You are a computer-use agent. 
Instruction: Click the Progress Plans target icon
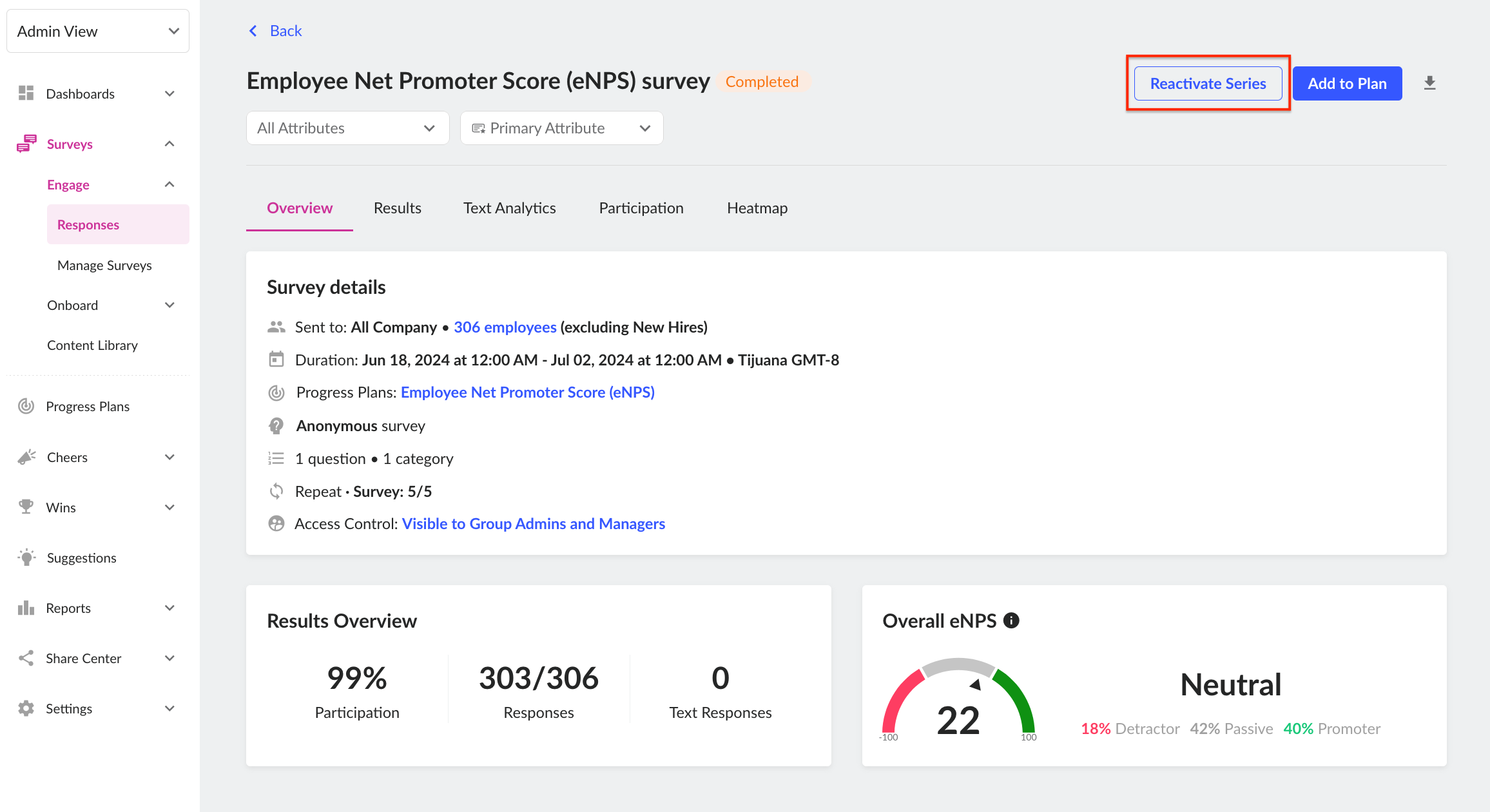(26, 406)
